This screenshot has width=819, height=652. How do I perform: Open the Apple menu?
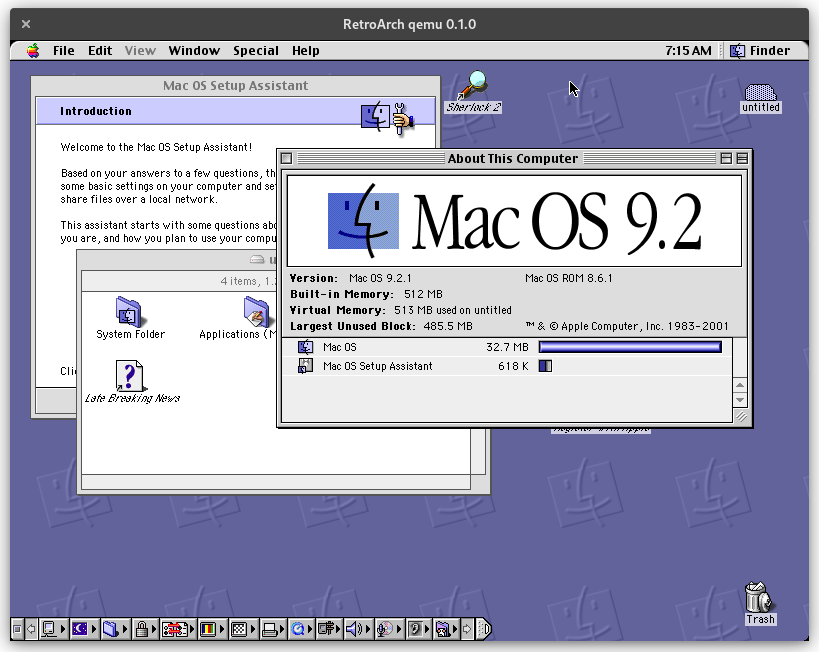click(x=33, y=51)
